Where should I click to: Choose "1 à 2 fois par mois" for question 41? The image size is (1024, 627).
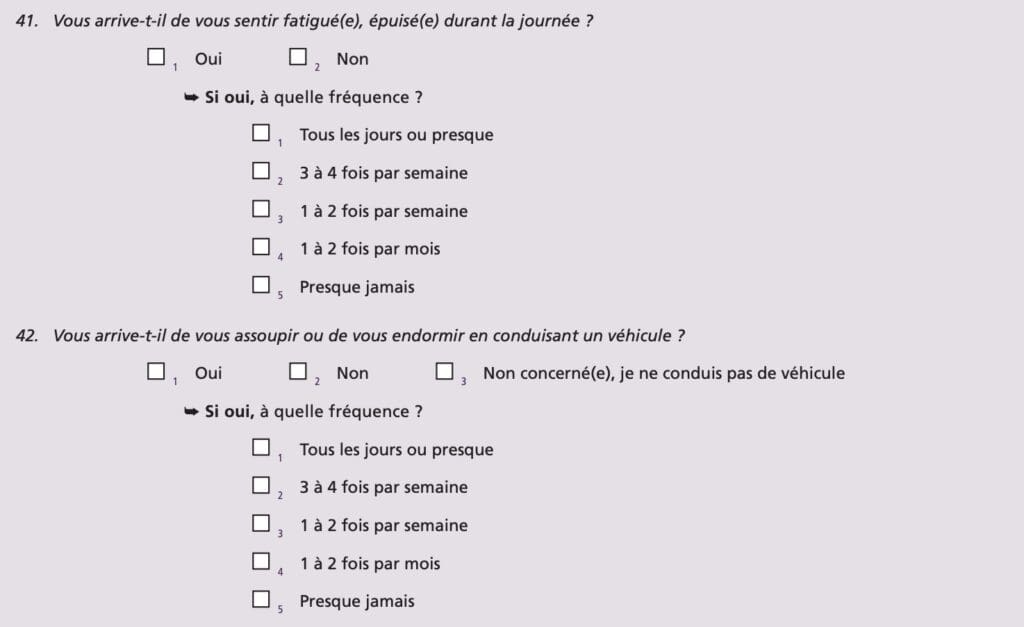click(261, 247)
